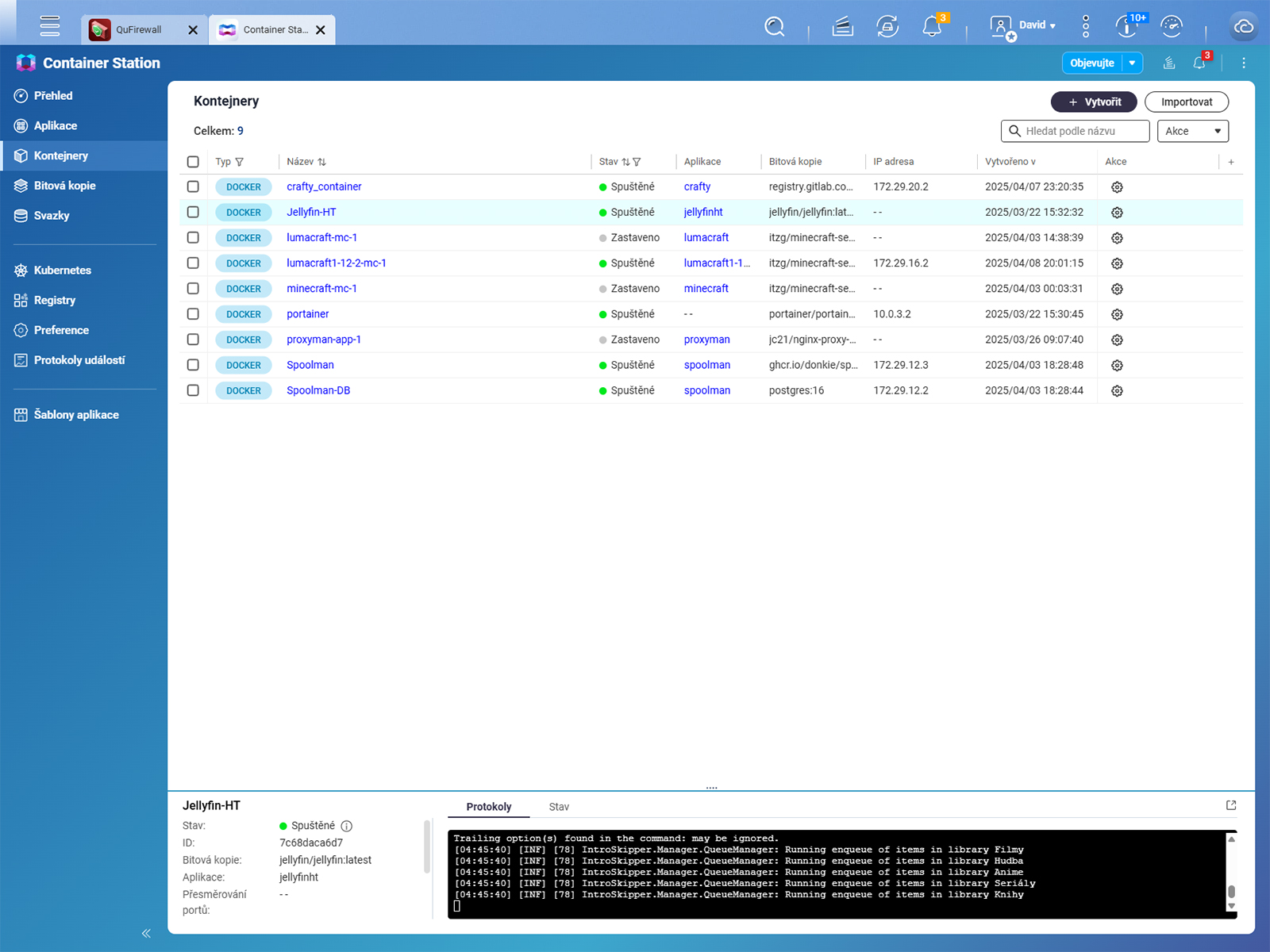Click the Importovat button
Screen dimensions: 1270x952
click(1187, 102)
